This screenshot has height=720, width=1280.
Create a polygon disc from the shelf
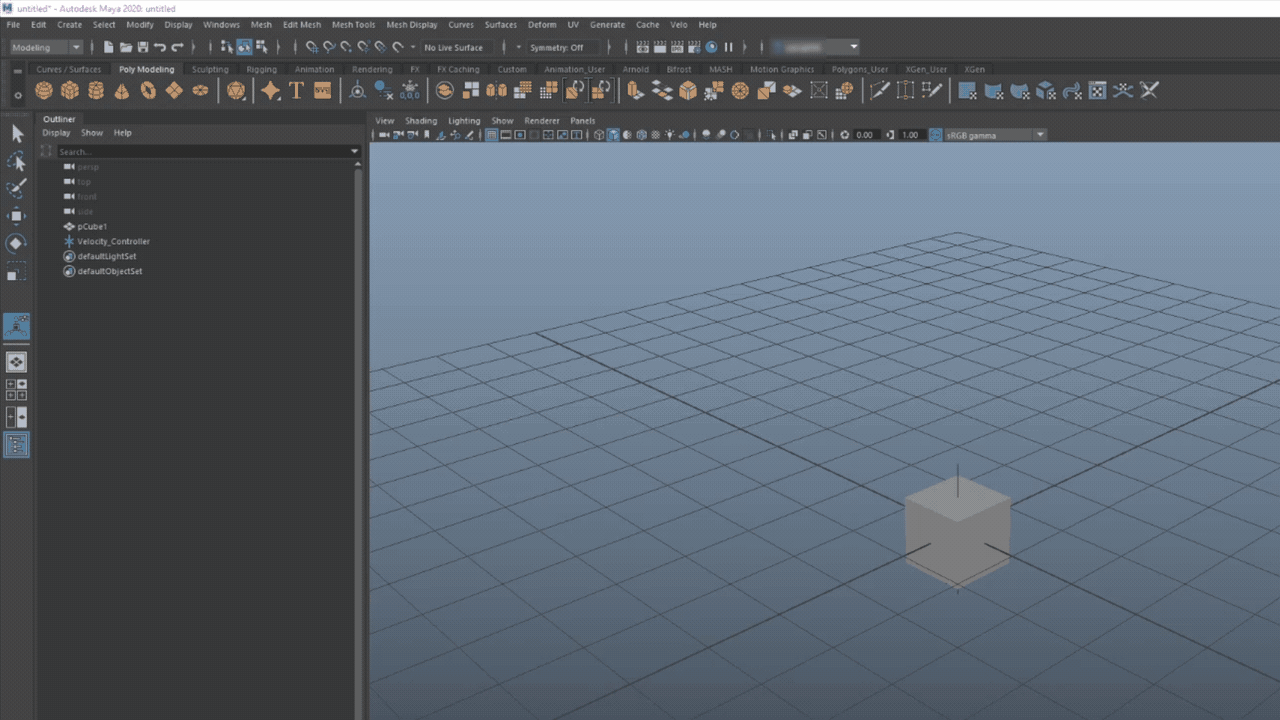pyautogui.click(x=200, y=91)
